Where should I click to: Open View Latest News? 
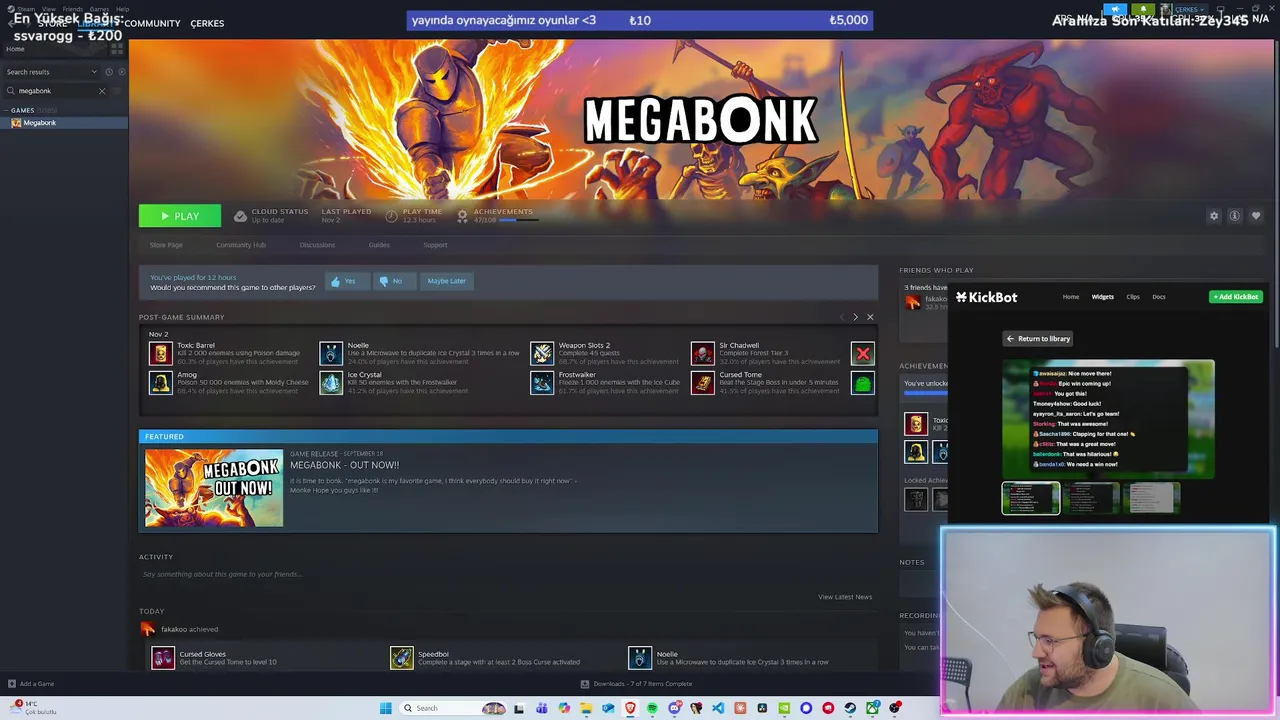coord(845,597)
